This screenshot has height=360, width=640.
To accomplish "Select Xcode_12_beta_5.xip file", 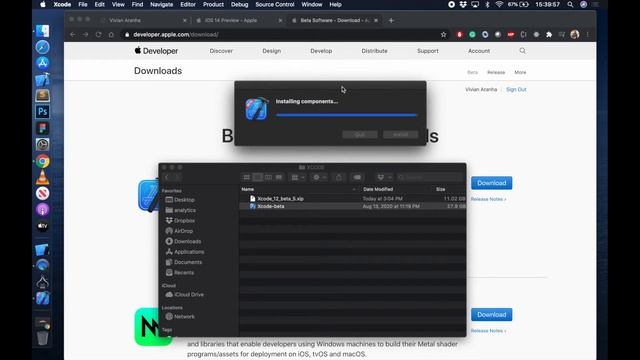I will point(353,198).
